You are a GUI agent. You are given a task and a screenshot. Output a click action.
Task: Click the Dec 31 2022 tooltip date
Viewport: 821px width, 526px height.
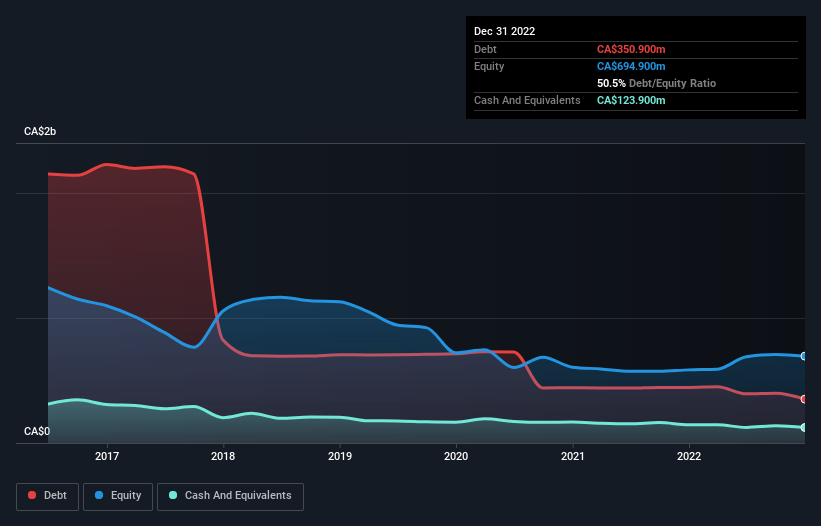pos(504,31)
